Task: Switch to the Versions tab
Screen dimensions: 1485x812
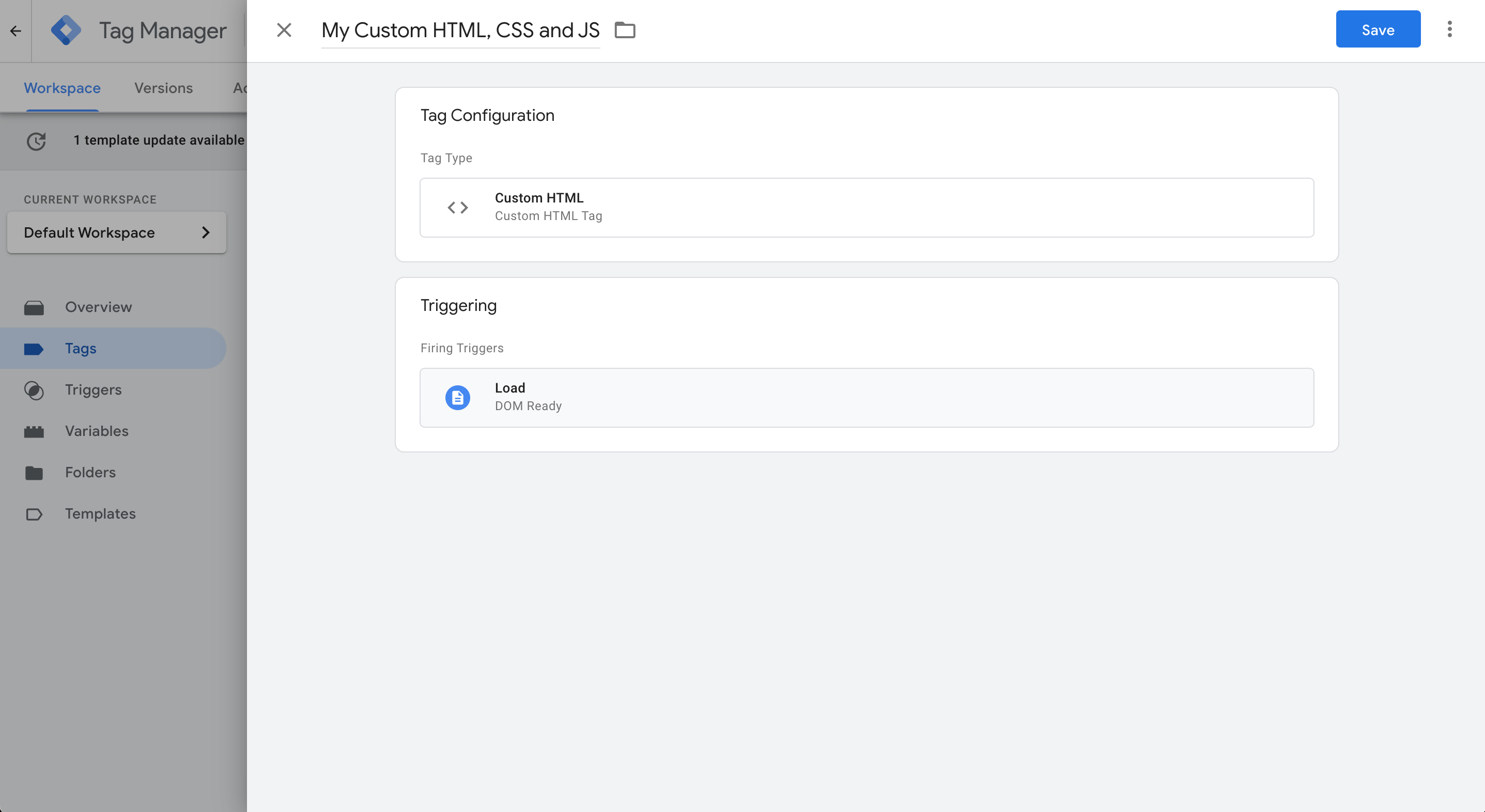Action: coord(163,88)
